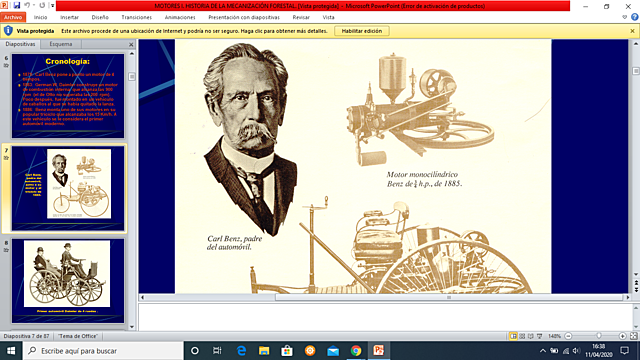The image size is (640, 360).
Task: Click the Redo icon in quick access toolbar
Action: tap(42, 5)
